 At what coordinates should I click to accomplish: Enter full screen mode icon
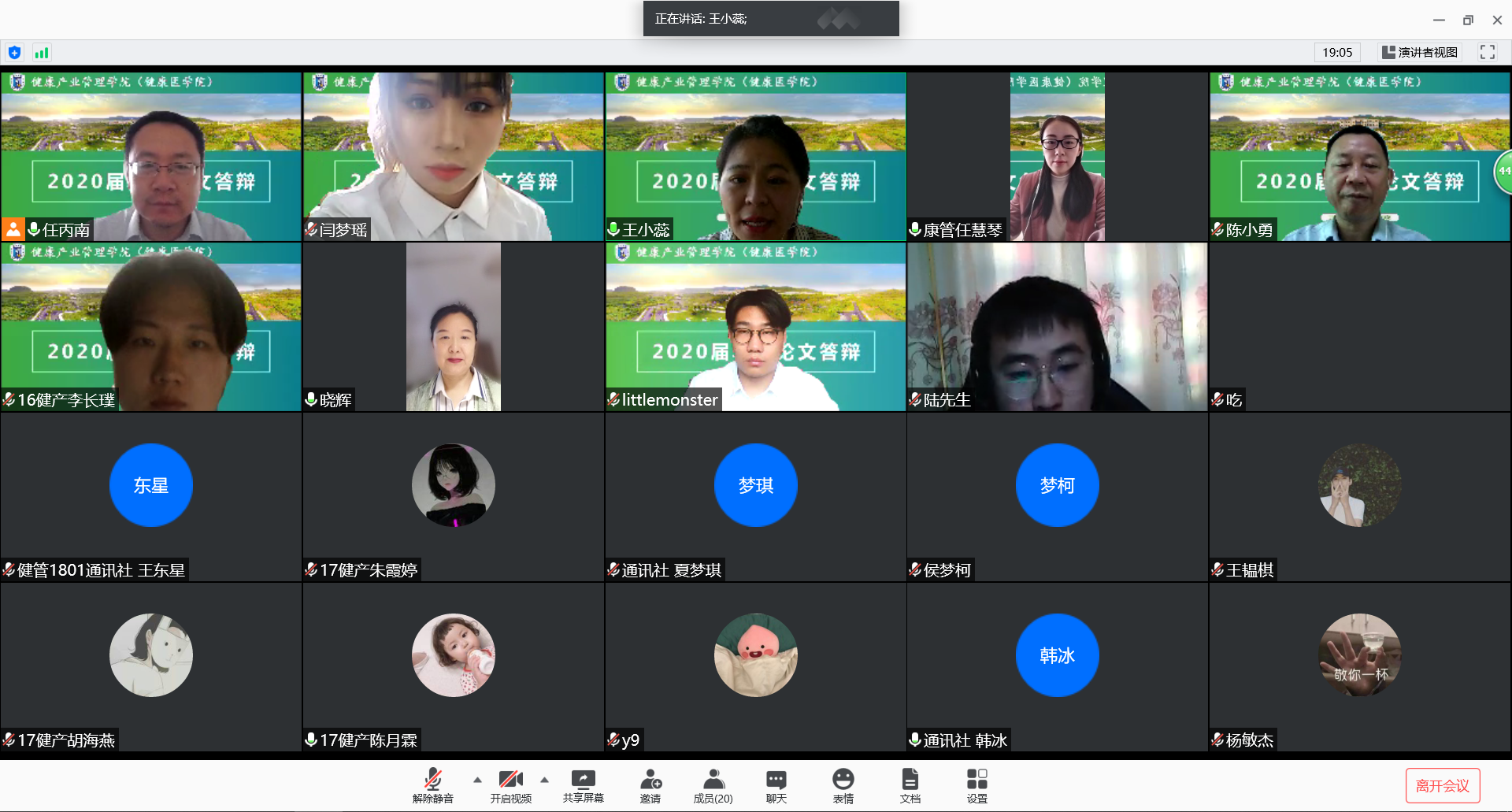(x=1487, y=52)
